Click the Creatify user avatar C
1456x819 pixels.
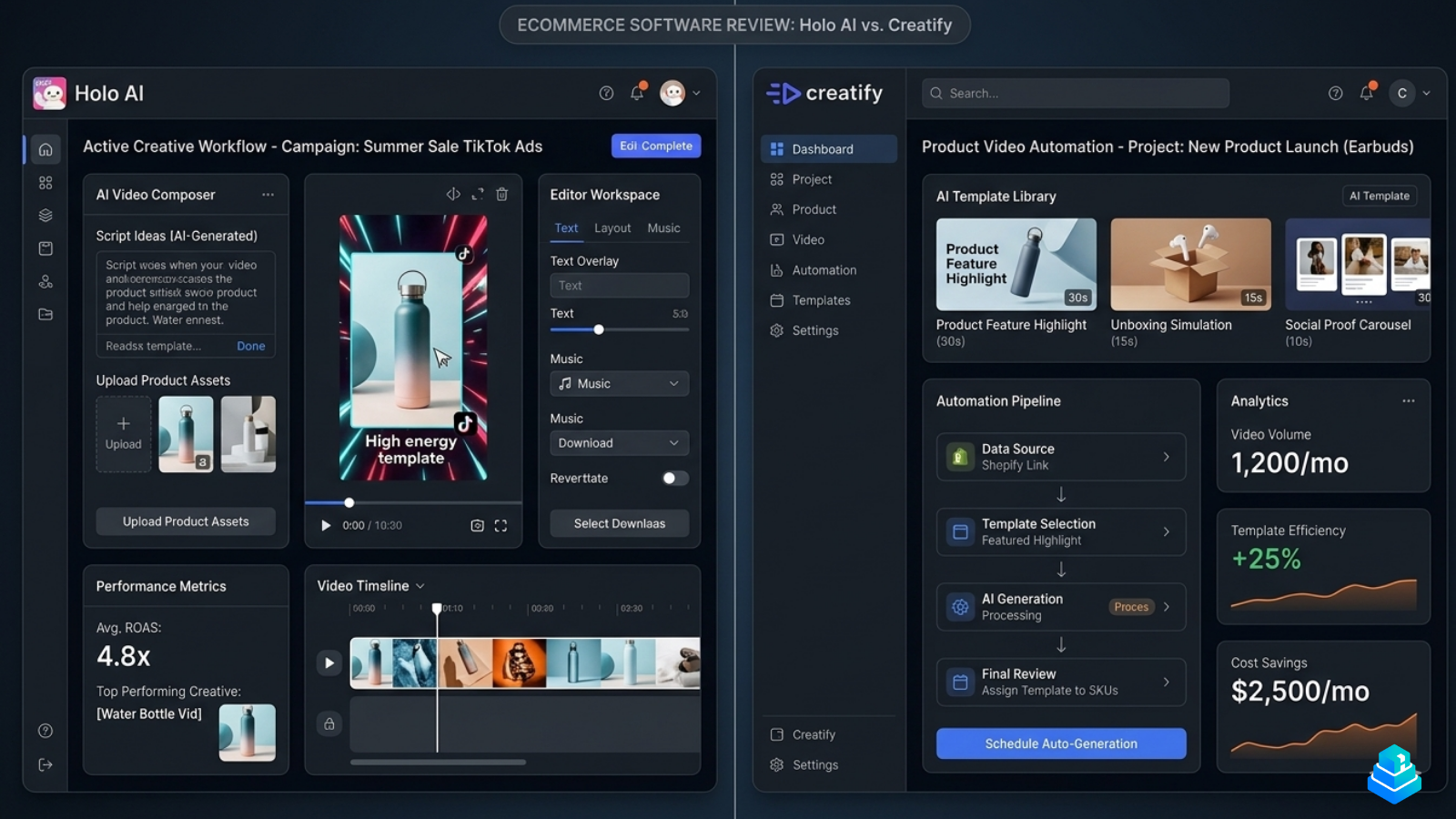point(1402,93)
